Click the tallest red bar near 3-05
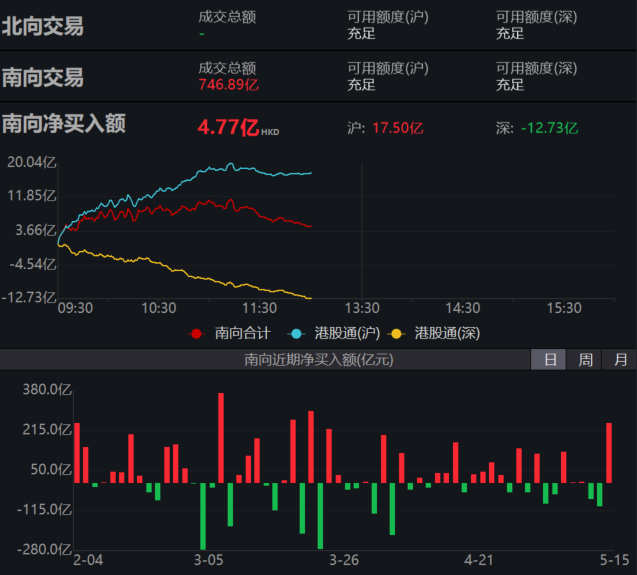Screen dimensions: 637x575 point(221,438)
